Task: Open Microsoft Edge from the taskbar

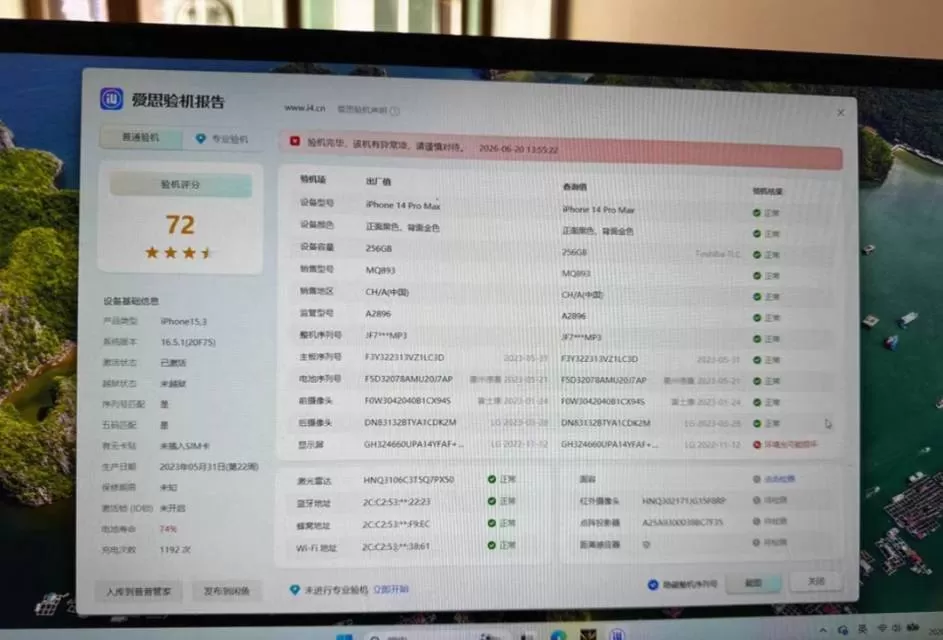Action: coord(558,636)
